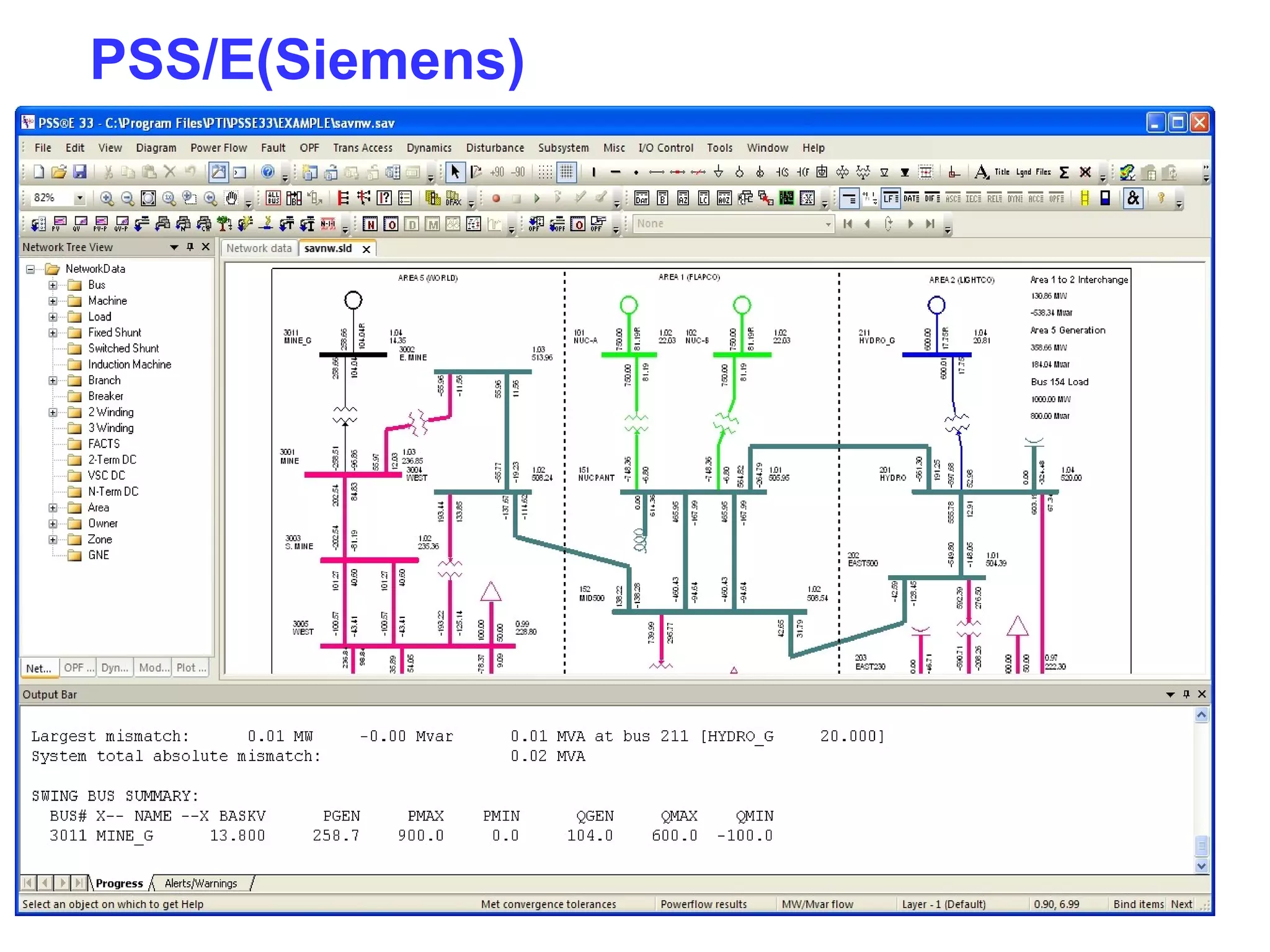Image resolution: width=1270 pixels, height=952 pixels.
Task: Toggle the ampersand bind items button
Action: (1133, 198)
